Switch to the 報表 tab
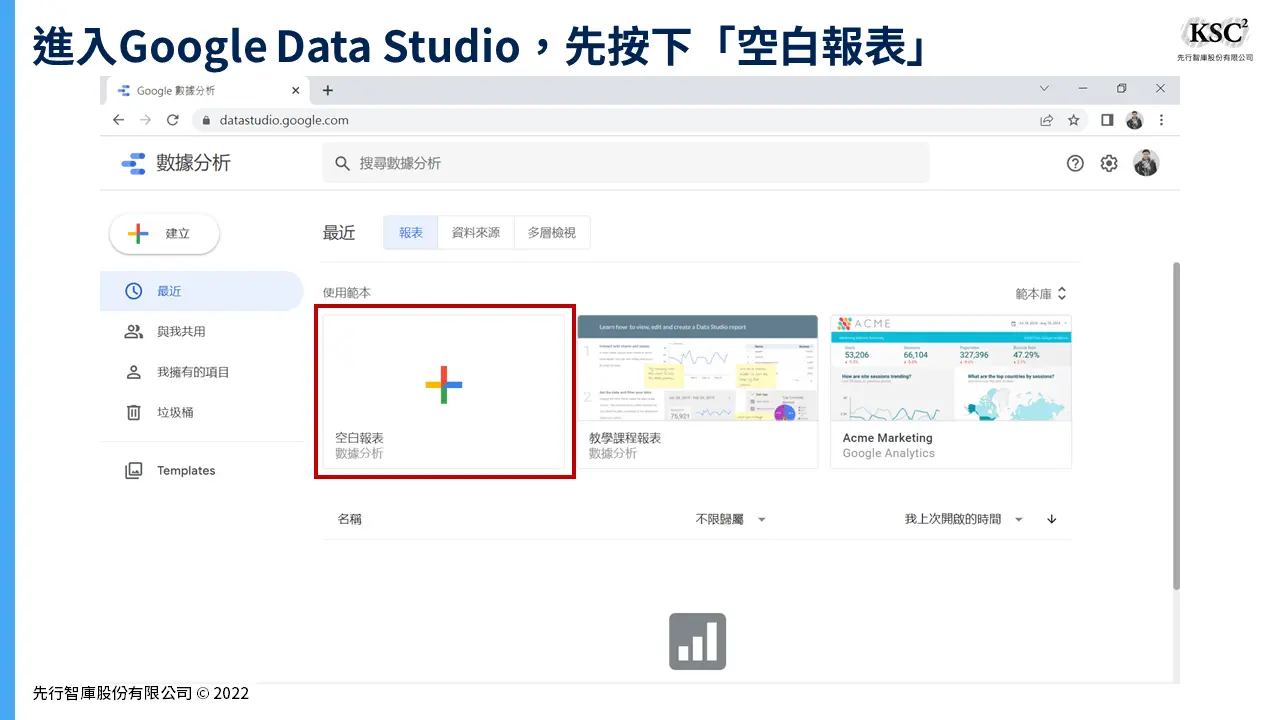The width and height of the screenshot is (1280, 720). 411,232
